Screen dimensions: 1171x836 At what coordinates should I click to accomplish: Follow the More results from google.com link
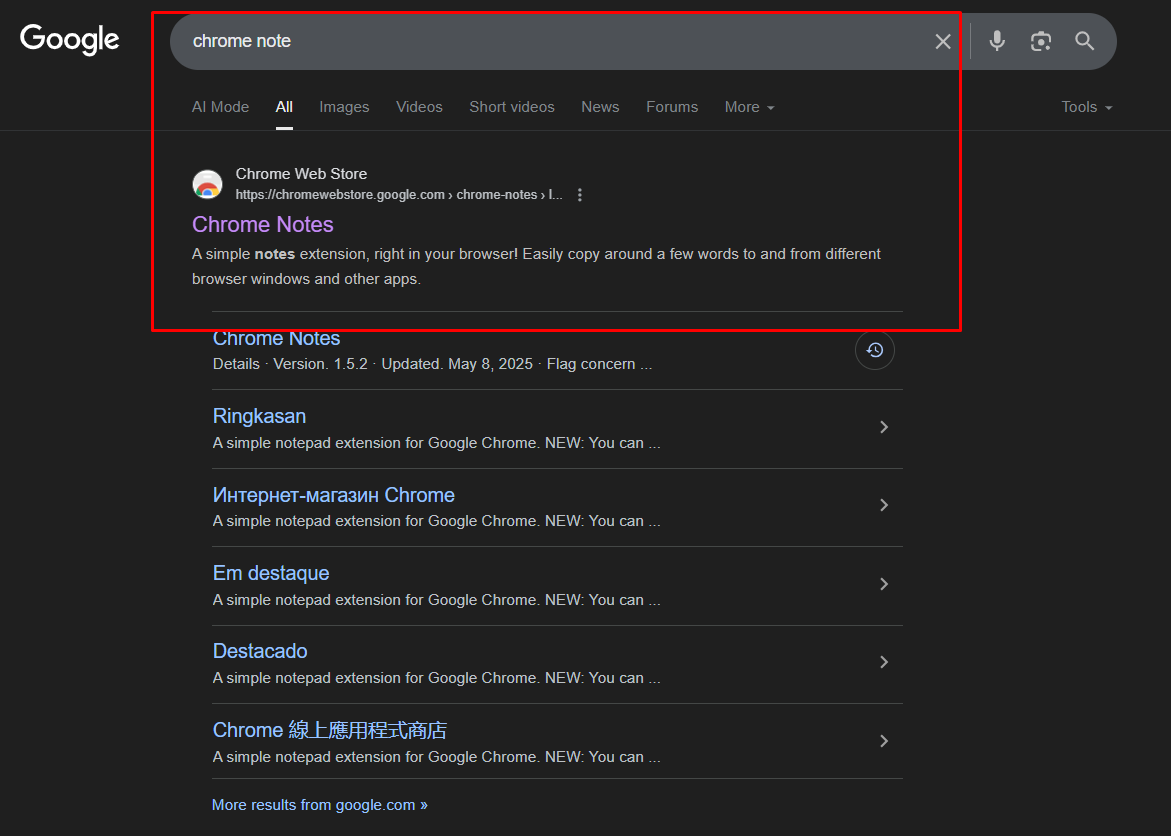pyautogui.click(x=320, y=805)
